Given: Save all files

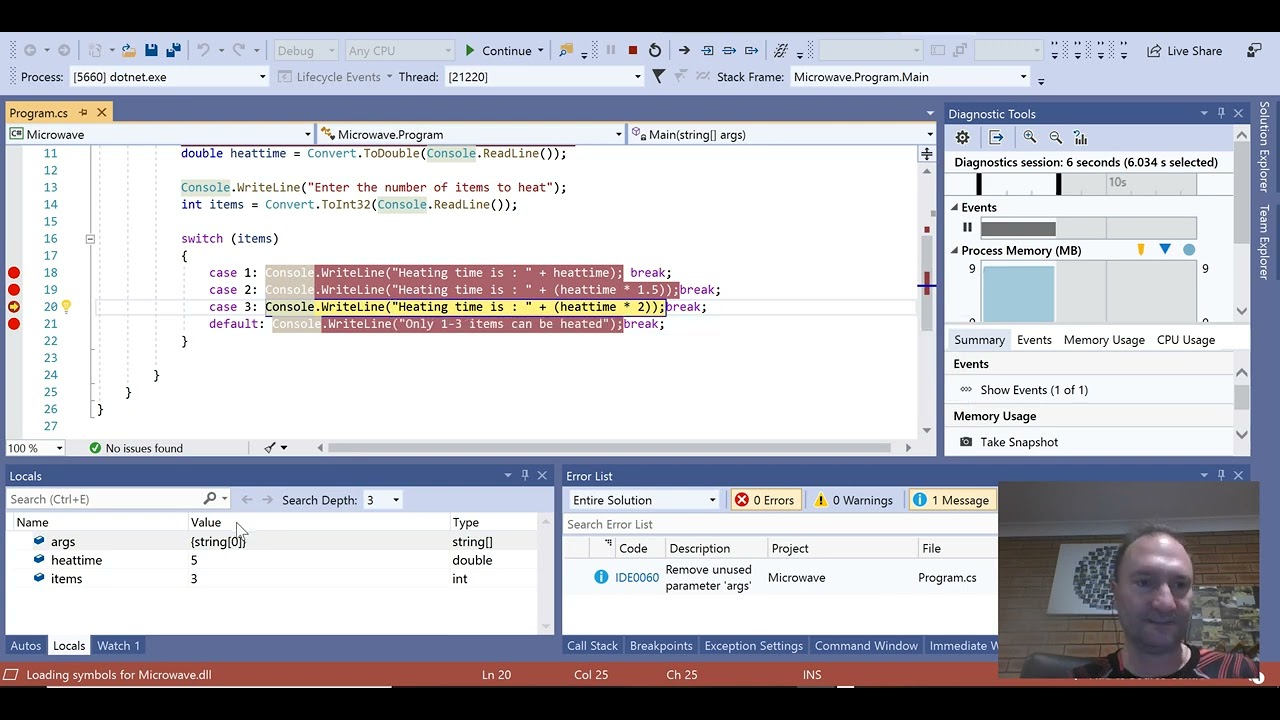Looking at the screenshot, I should coord(173,51).
